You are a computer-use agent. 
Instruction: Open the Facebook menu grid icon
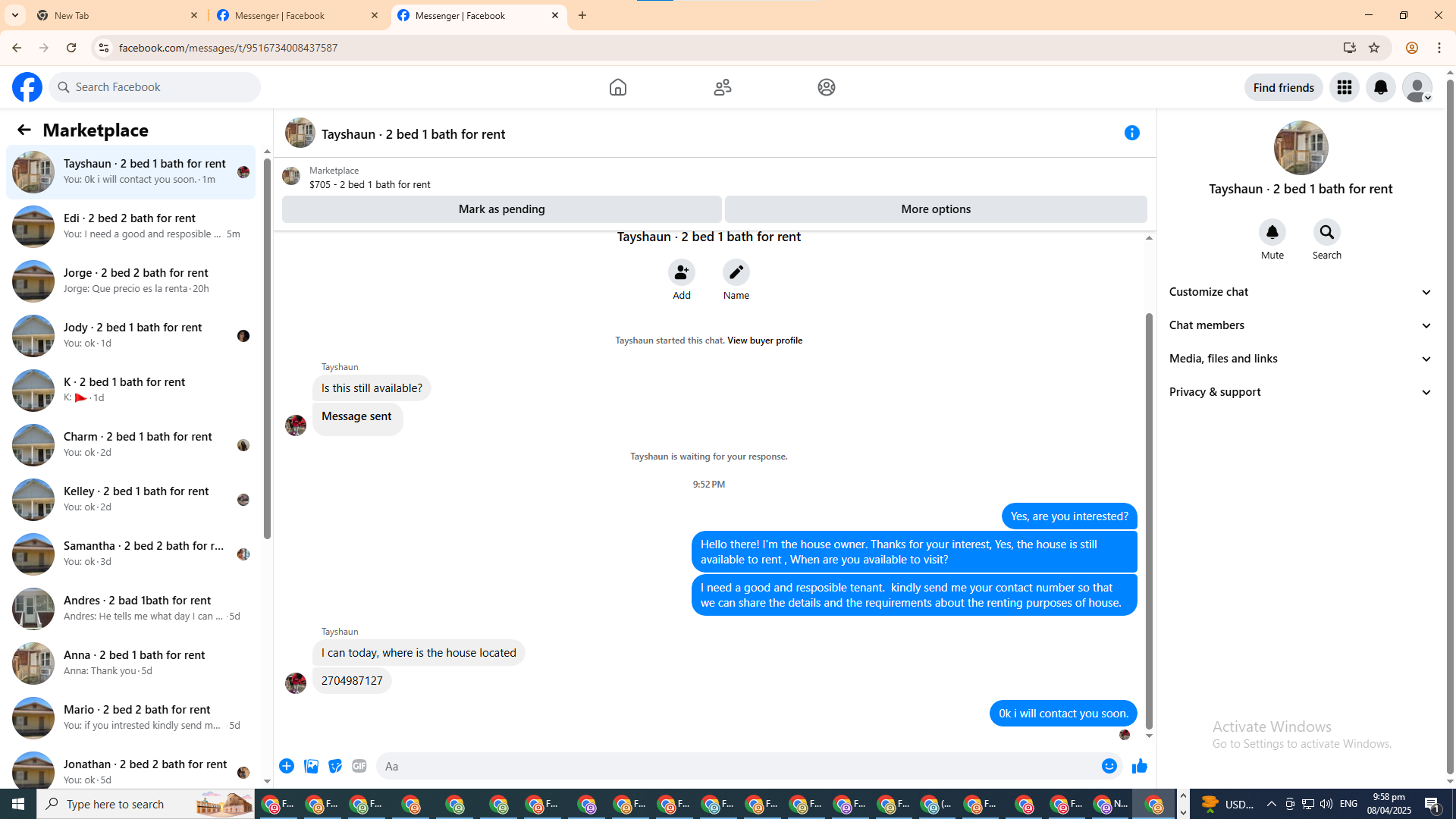pos(1344,87)
